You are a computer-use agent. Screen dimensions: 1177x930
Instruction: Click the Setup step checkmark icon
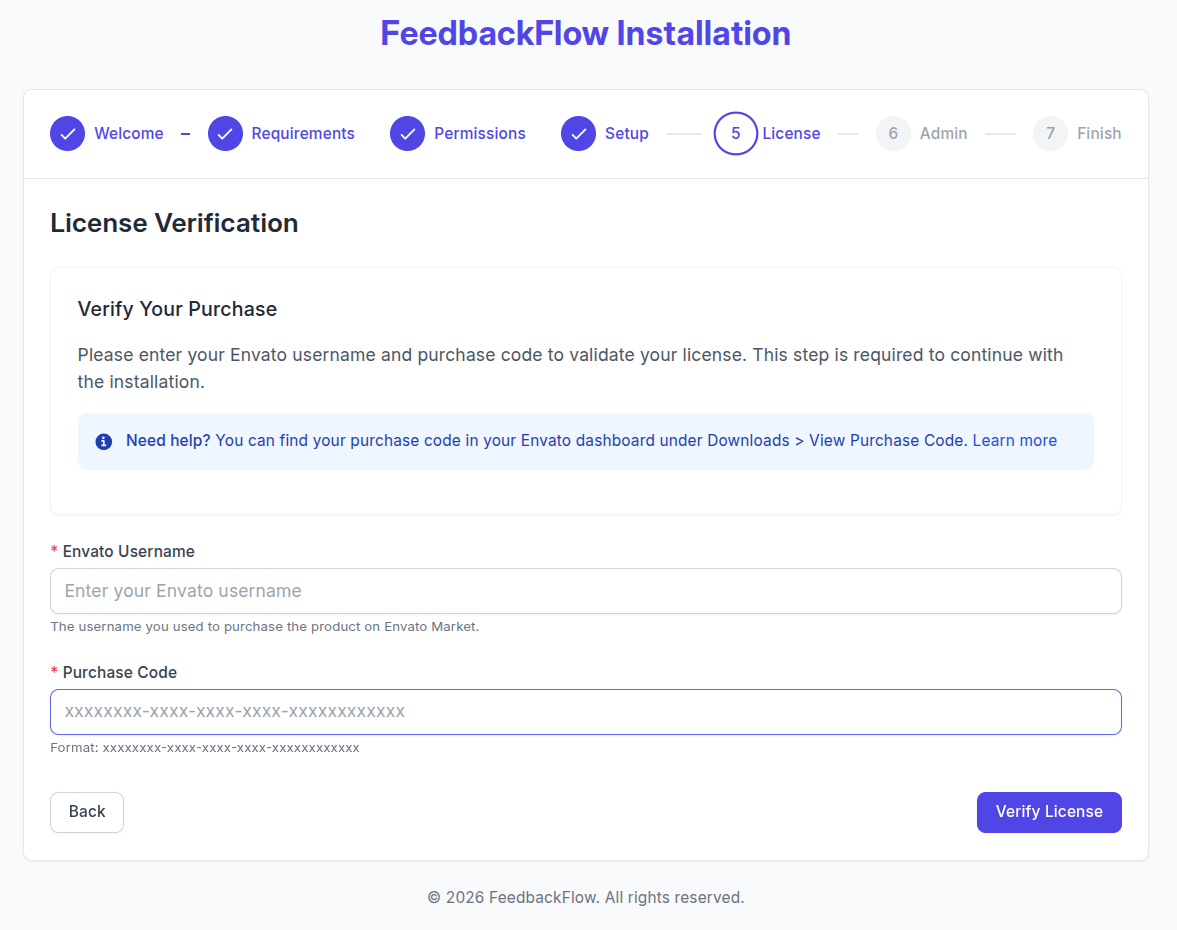pyautogui.click(x=578, y=133)
